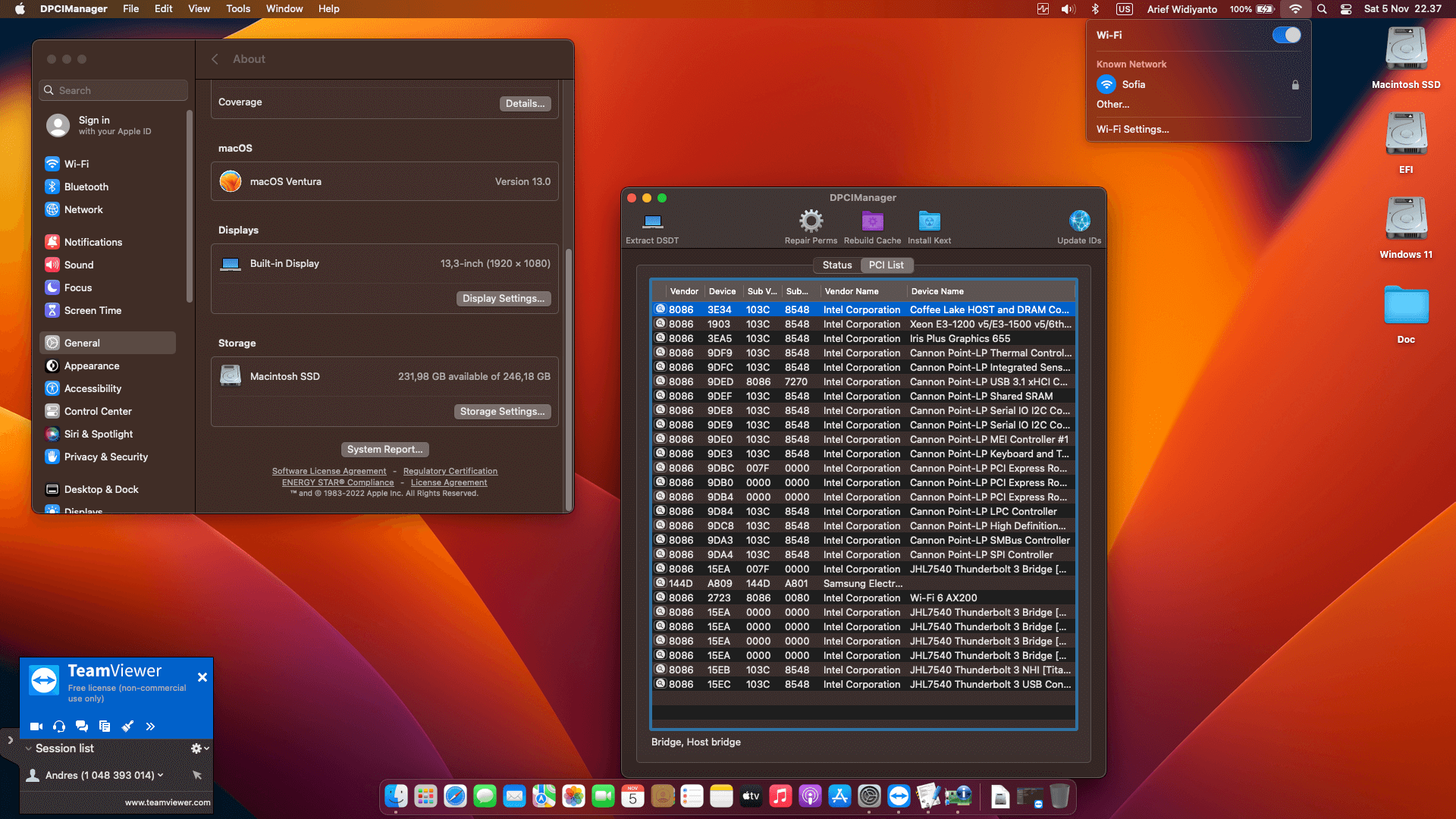Open App Store from the Dock
1456x819 pixels.
point(839,795)
